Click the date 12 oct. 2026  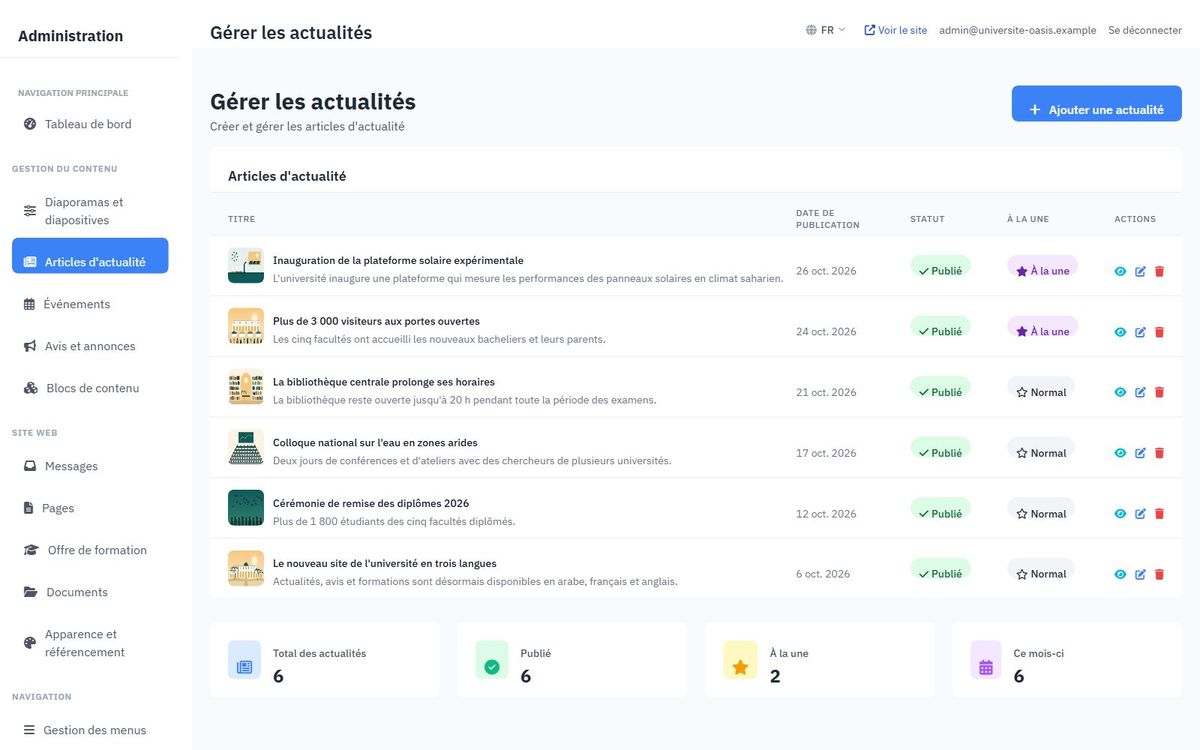point(826,514)
